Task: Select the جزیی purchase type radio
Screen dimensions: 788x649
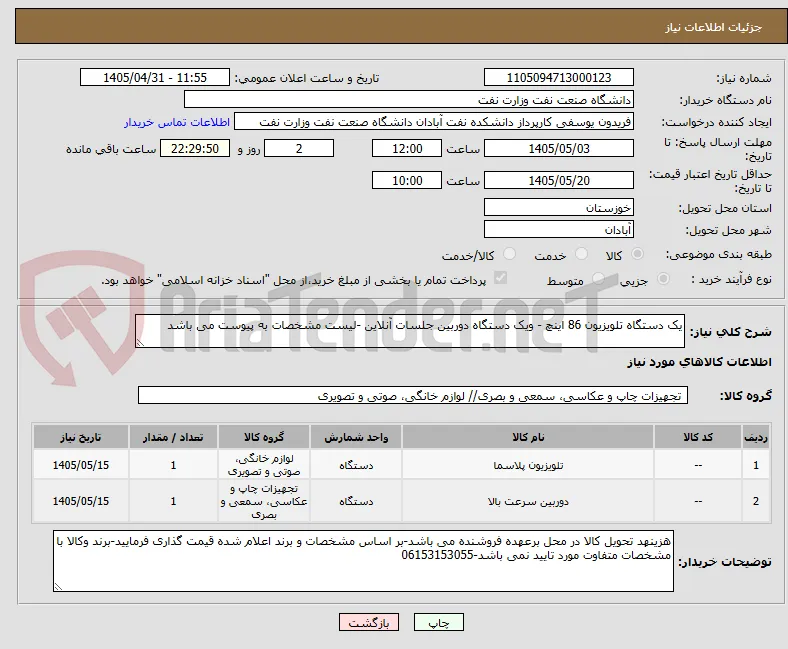Action: pyautogui.click(x=663, y=279)
